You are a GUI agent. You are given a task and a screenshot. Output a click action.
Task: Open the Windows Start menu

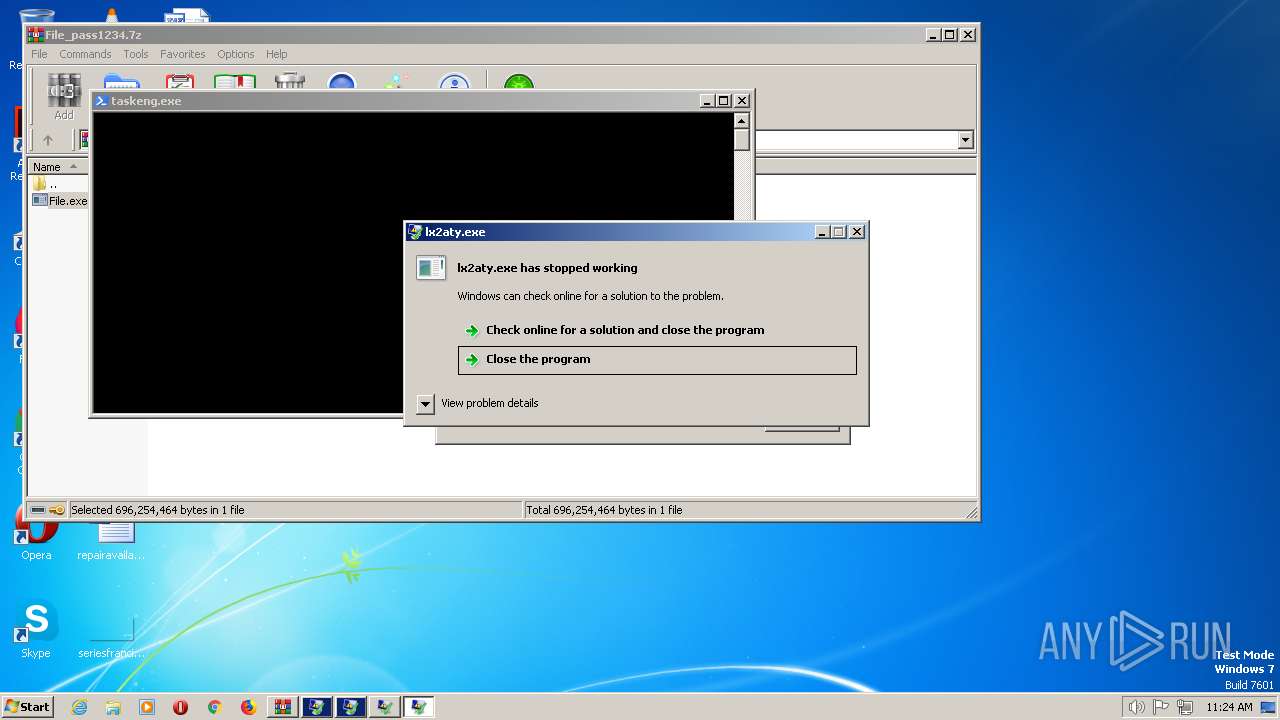point(28,707)
